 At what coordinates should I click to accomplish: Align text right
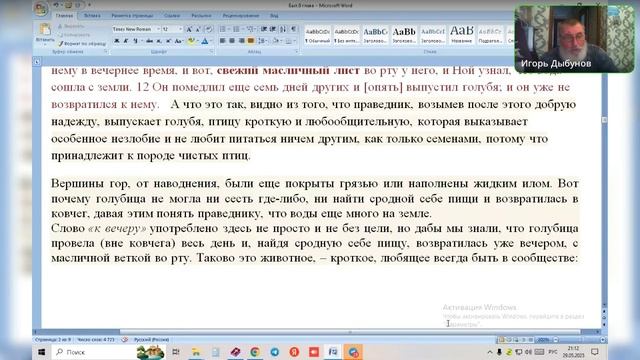click(x=241, y=41)
